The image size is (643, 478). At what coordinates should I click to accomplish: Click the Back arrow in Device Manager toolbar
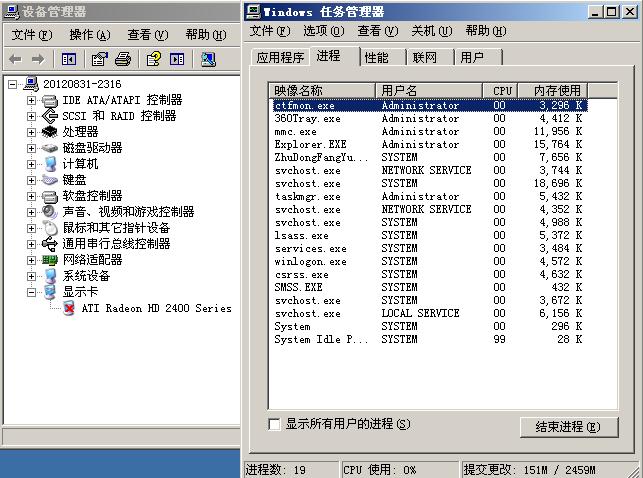(x=16, y=59)
